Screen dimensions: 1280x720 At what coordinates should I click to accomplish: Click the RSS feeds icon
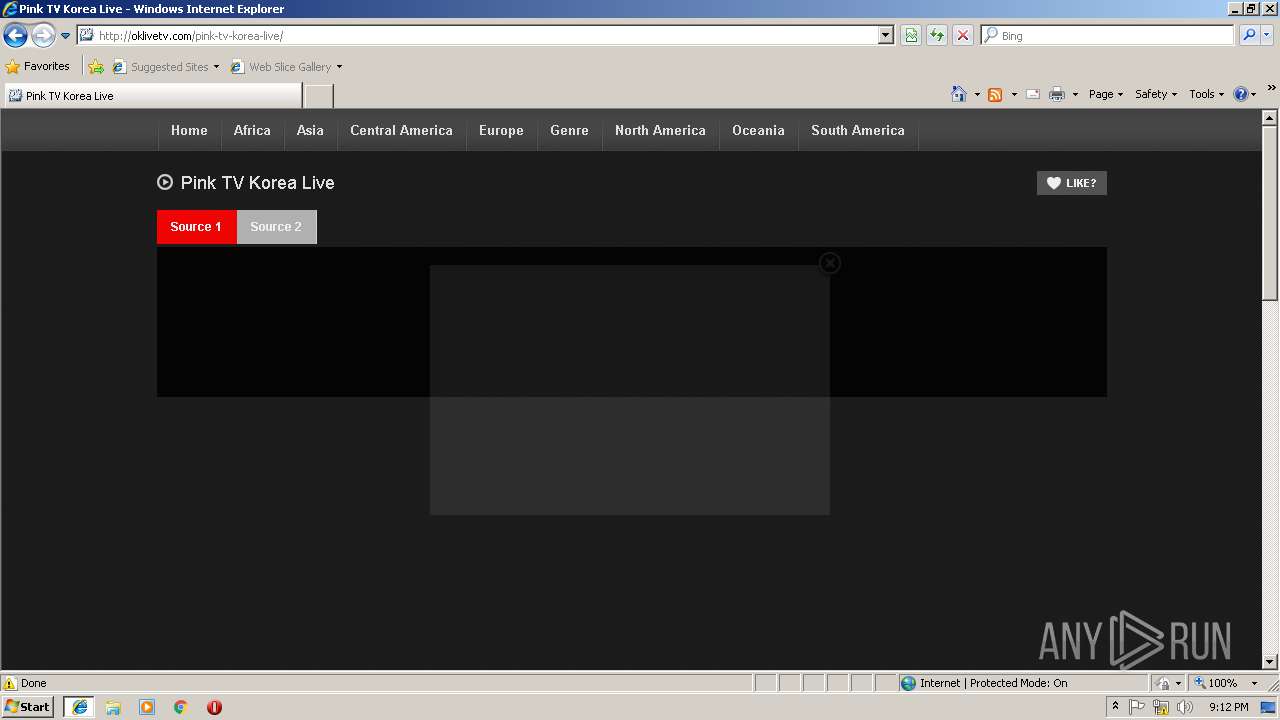pos(995,94)
